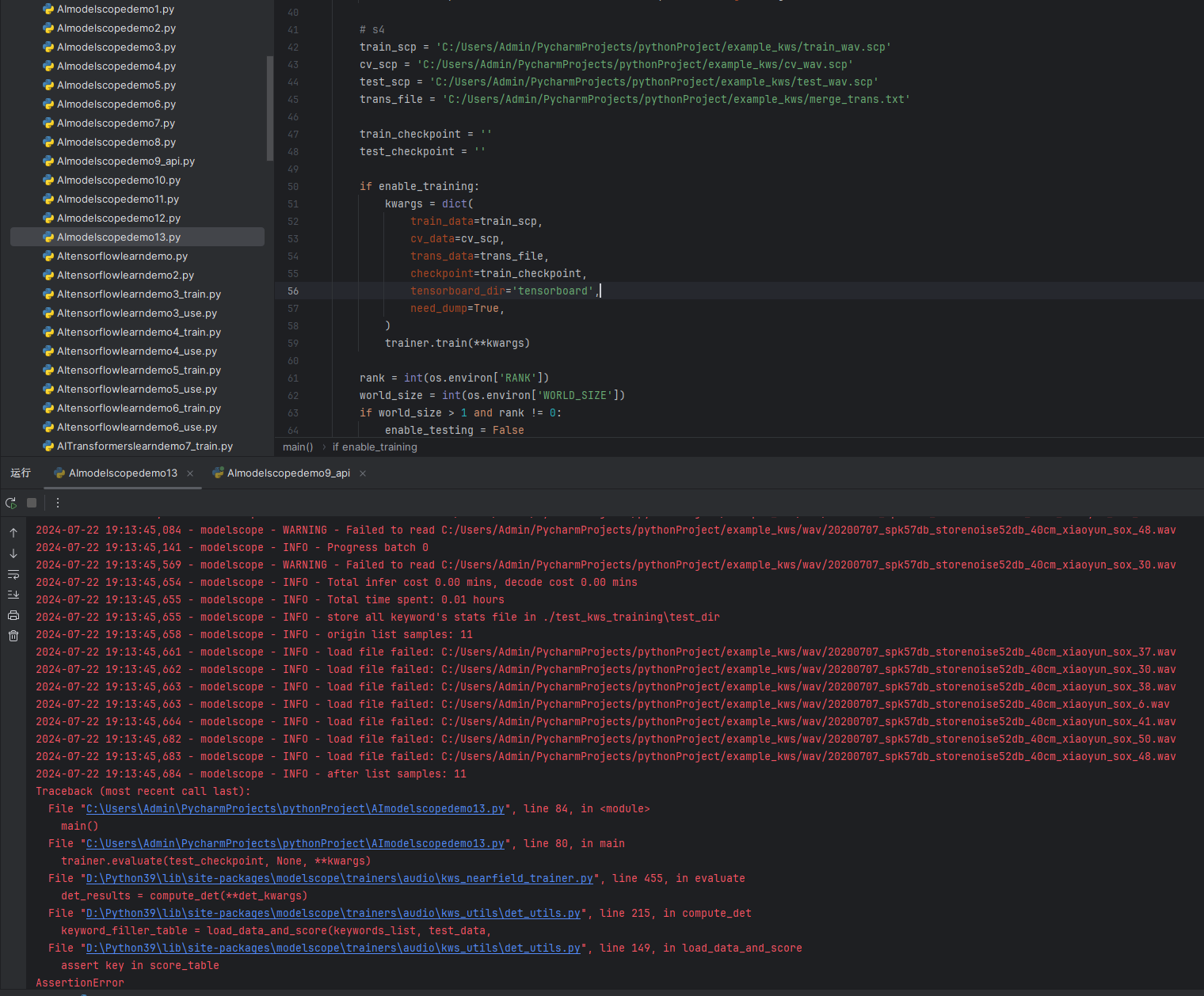Toggle the scroll to end icon

13,595
